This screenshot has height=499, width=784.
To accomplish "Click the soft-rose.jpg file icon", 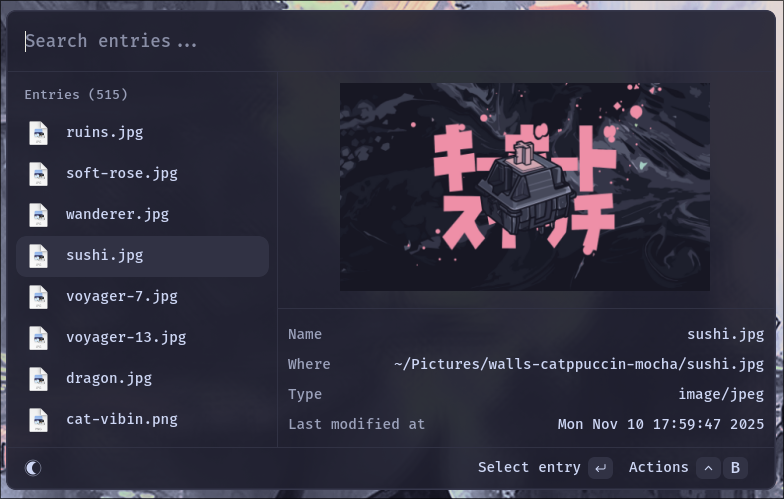I will [x=38, y=174].
